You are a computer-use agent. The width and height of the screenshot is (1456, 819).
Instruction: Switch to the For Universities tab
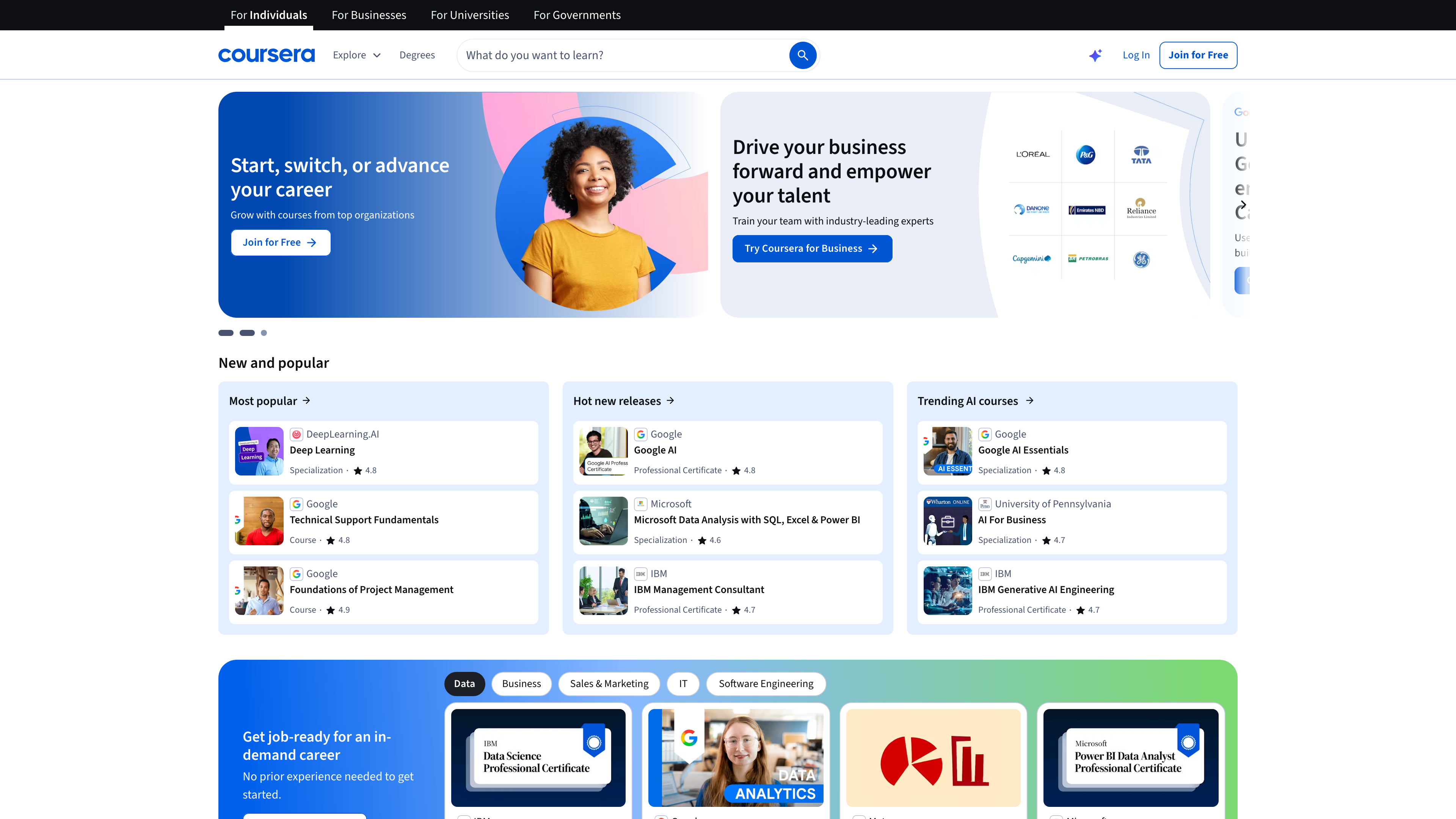pyautogui.click(x=470, y=15)
